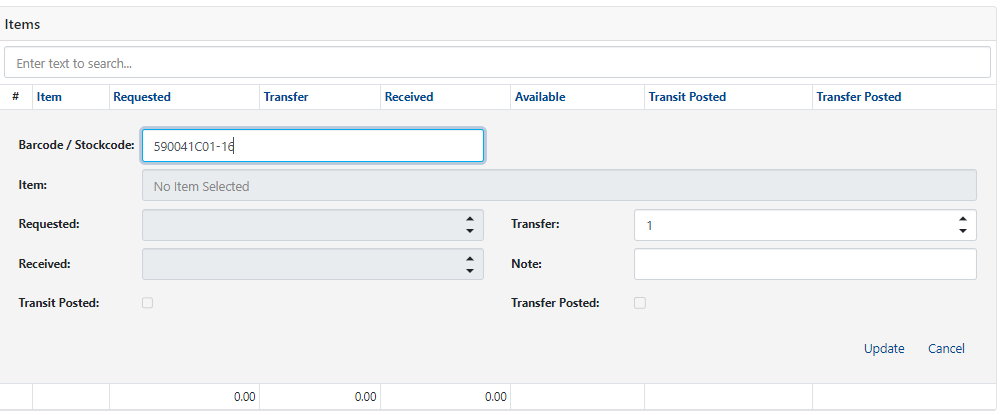Click the Requested field up arrow
The height and width of the screenshot is (415, 1000).
(x=469, y=219)
